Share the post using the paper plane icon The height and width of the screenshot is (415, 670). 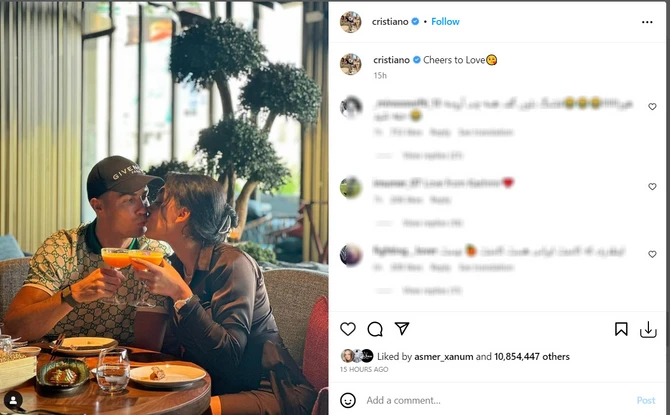(402, 328)
